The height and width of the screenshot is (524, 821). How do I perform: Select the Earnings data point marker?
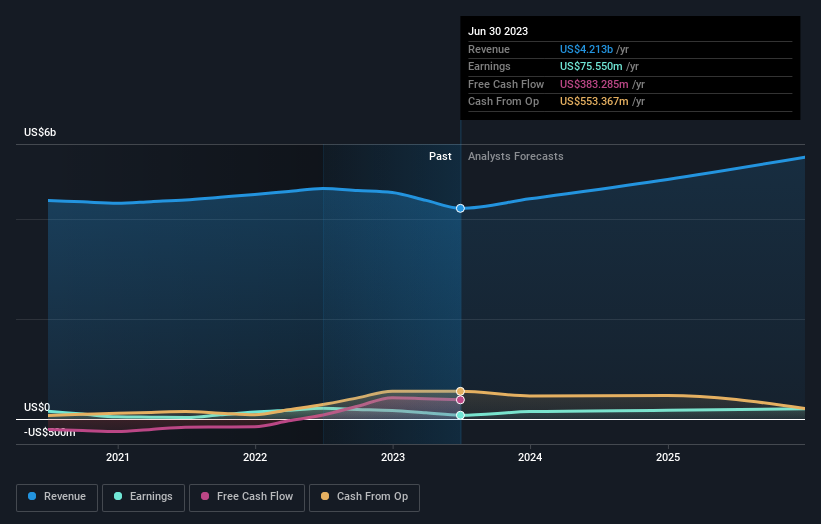(460, 415)
